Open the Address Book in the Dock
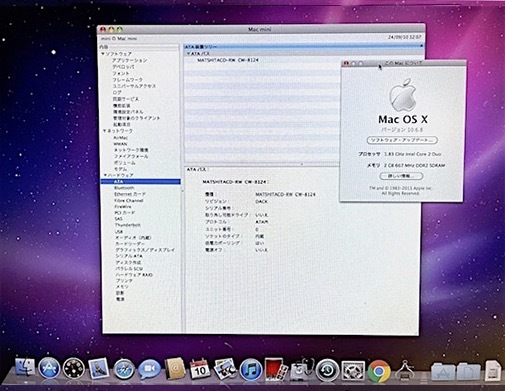505x391 pixels. tap(175, 369)
